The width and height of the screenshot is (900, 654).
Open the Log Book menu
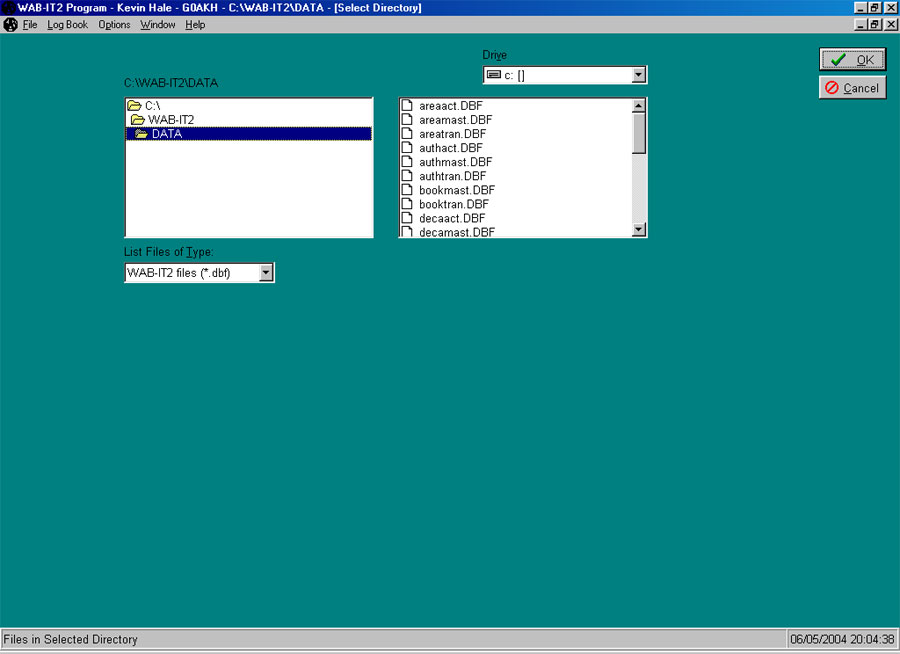pos(66,24)
